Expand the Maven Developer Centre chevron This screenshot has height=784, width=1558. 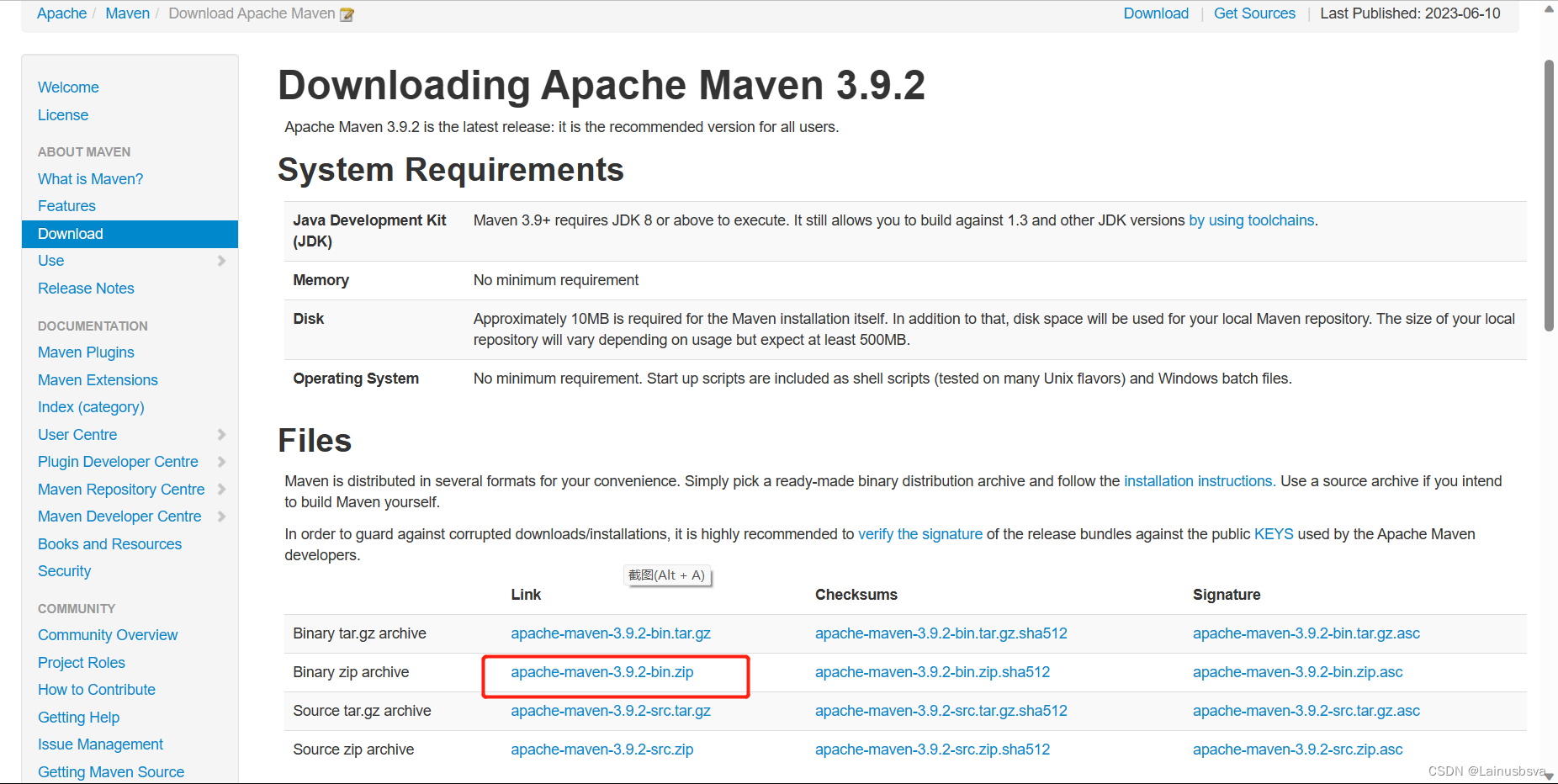pyautogui.click(x=221, y=516)
